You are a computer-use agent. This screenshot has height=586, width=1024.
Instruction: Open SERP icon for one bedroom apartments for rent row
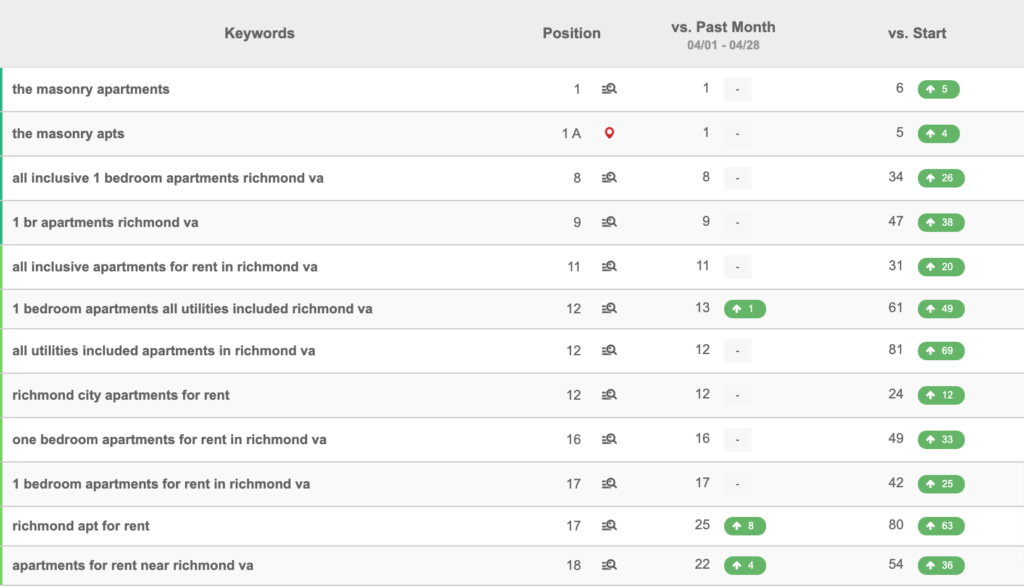(609, 439)
